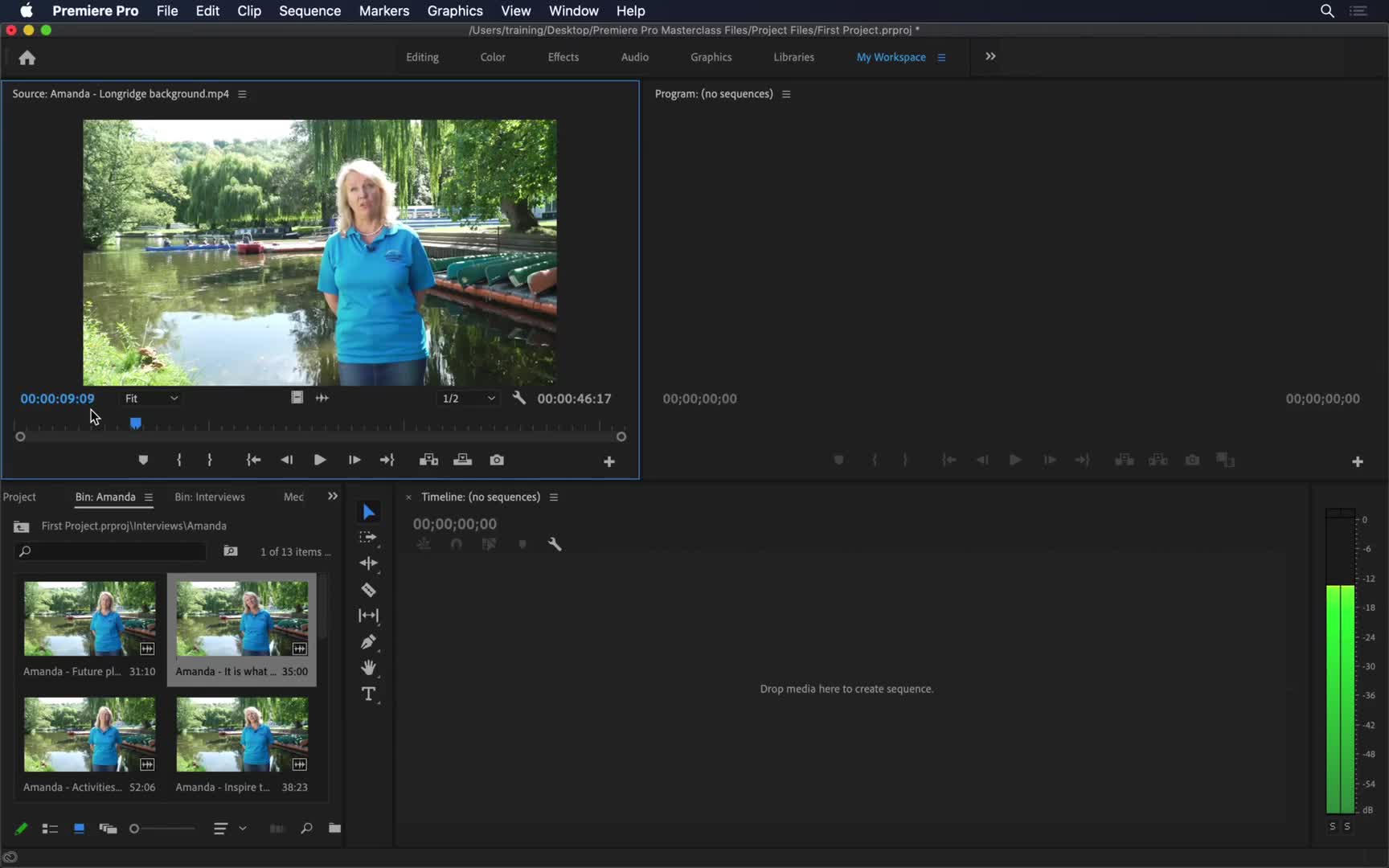Screen dimensions: 1389x868
Task: Select the Selection tool arrow
Action: (x=368, y=512)
